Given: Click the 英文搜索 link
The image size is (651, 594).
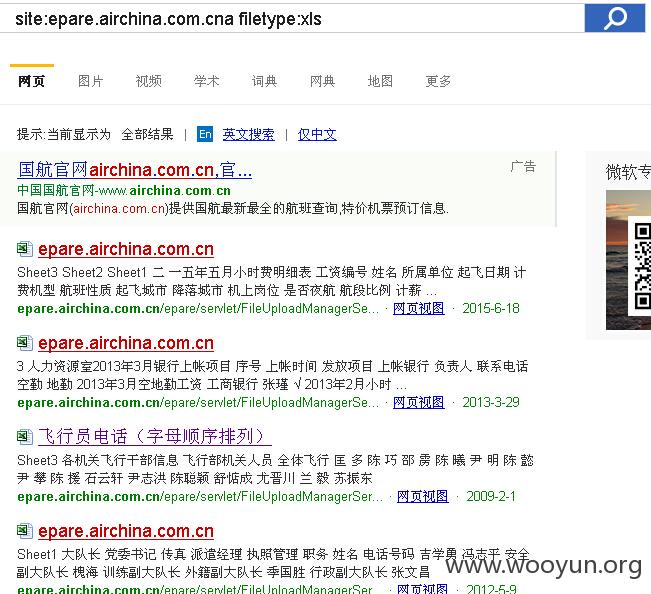Looking at the screenshot, I should pos(248,134).
